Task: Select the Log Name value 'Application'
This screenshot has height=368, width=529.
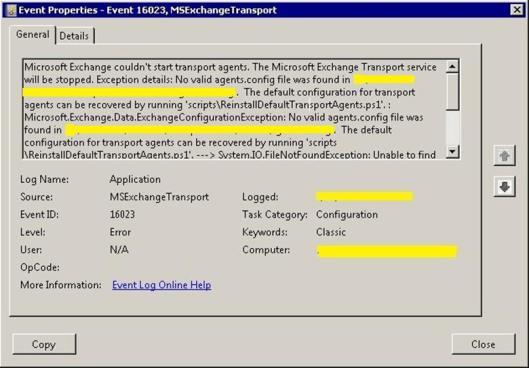Action: [x=135, y=179]
